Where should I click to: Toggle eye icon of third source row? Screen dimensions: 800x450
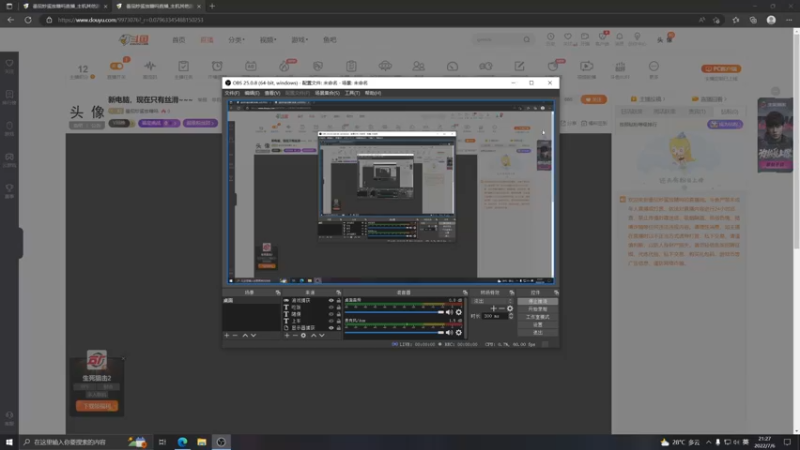pos(331,314)
